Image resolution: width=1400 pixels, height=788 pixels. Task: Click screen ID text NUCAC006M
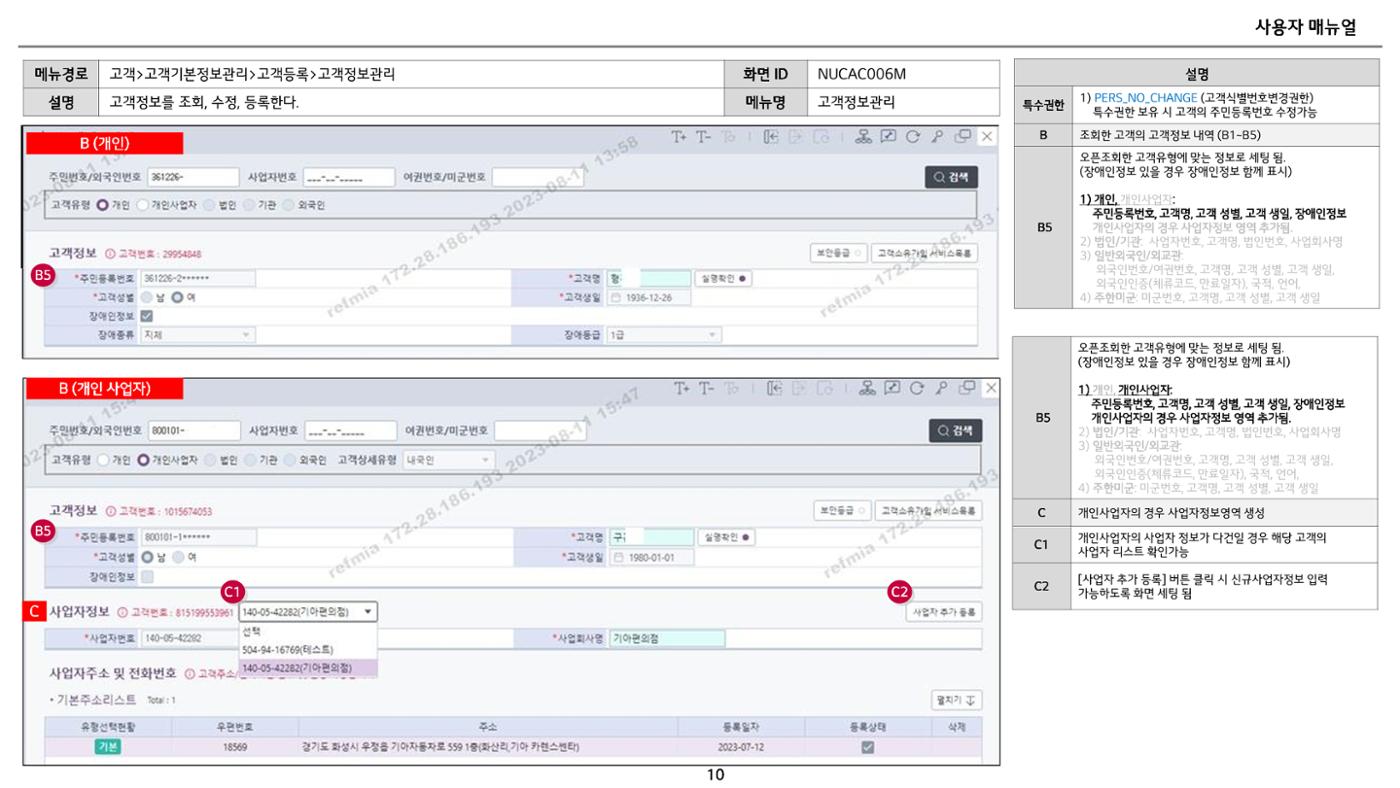pos(862,74)
